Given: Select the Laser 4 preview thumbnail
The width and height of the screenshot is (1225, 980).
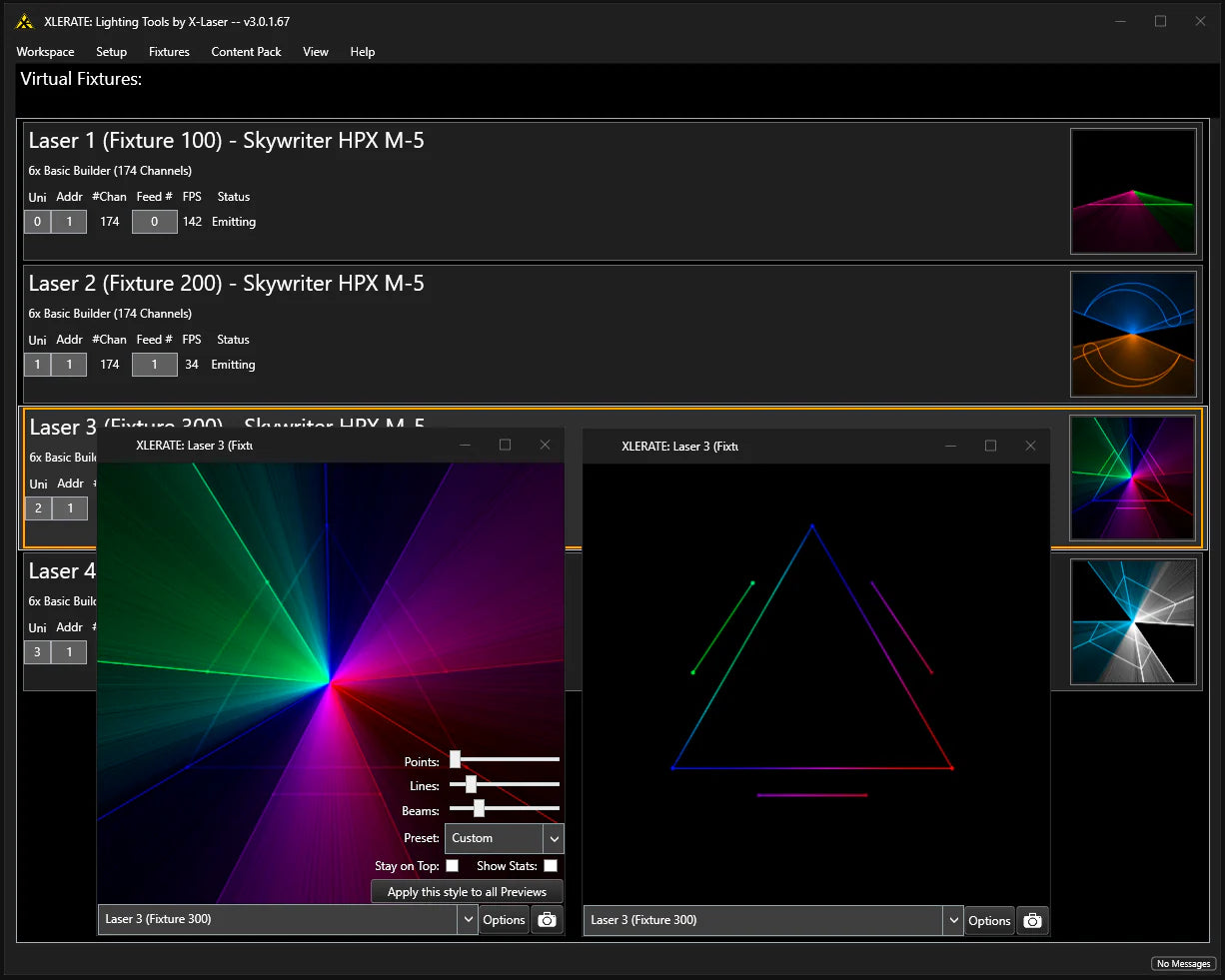Looking at the screenshot, I should coord(1133,621).
